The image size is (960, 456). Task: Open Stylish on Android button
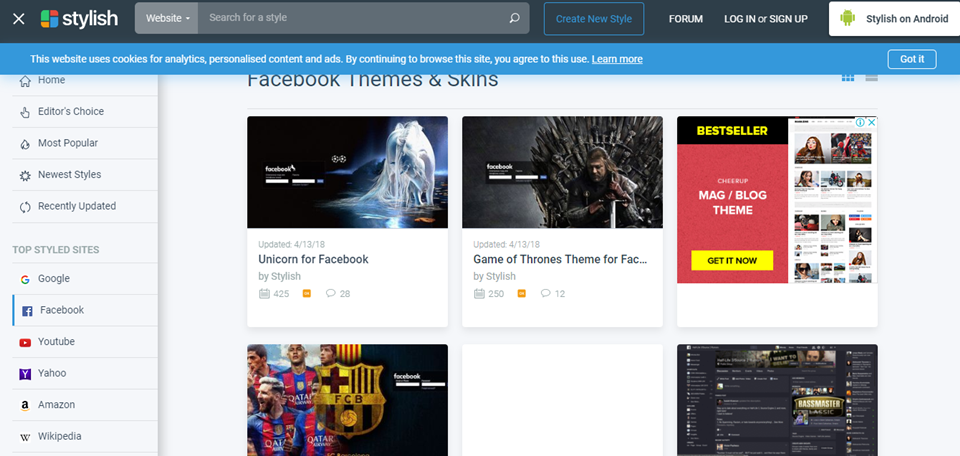(894, 19)
